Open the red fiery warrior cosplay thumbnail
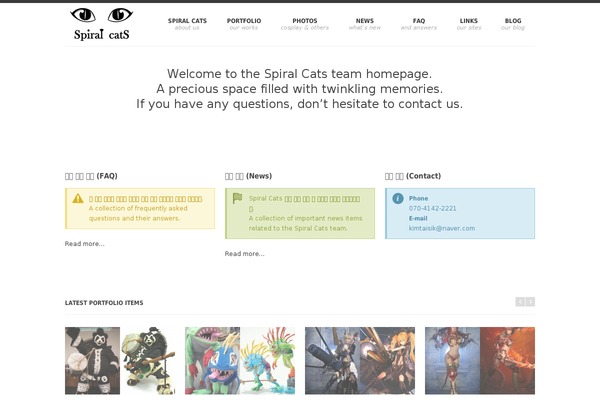 (480, 361)
